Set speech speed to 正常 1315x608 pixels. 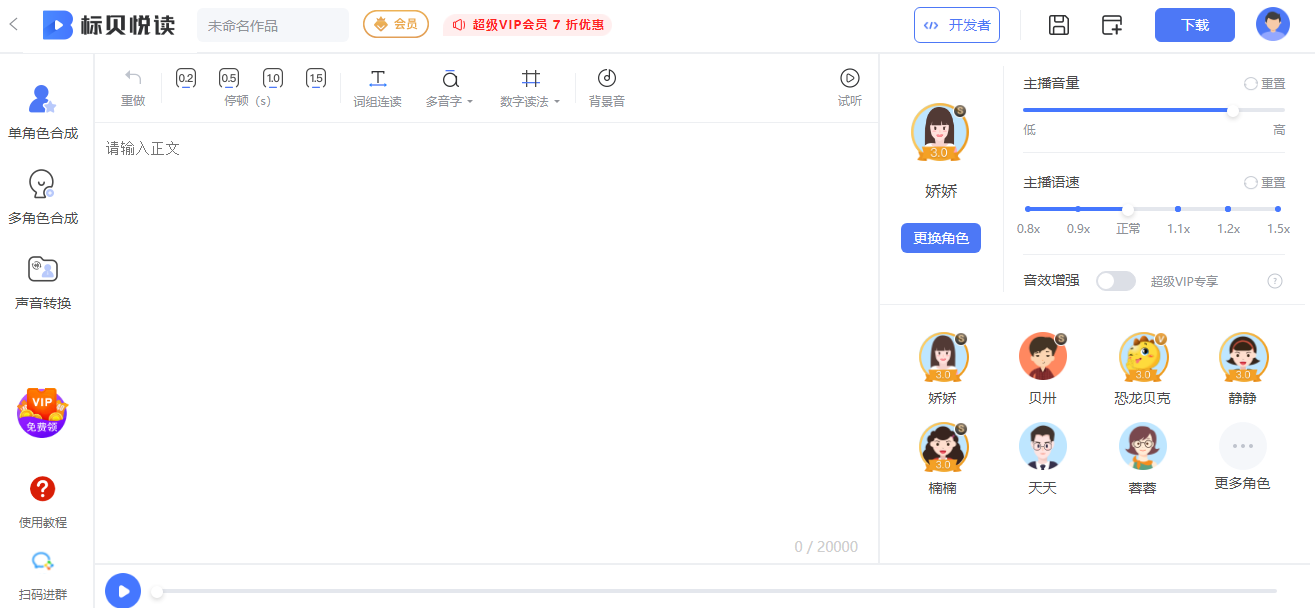coord(1128,209)
